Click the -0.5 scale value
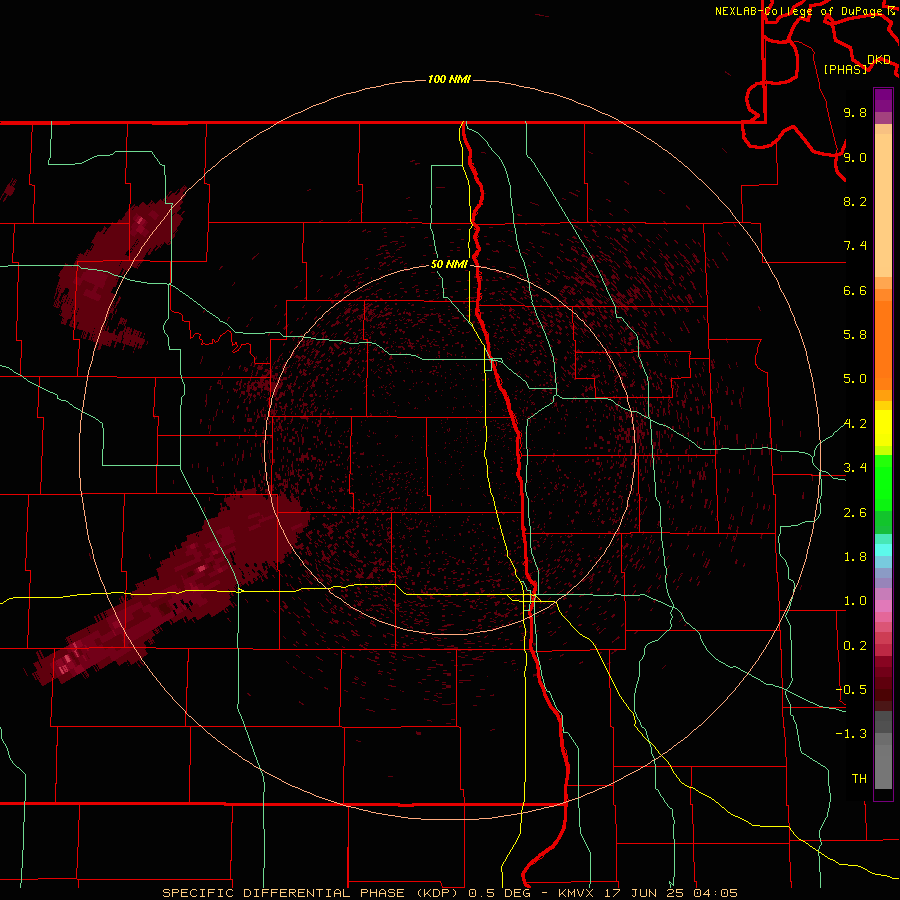 tap(851, 690)
